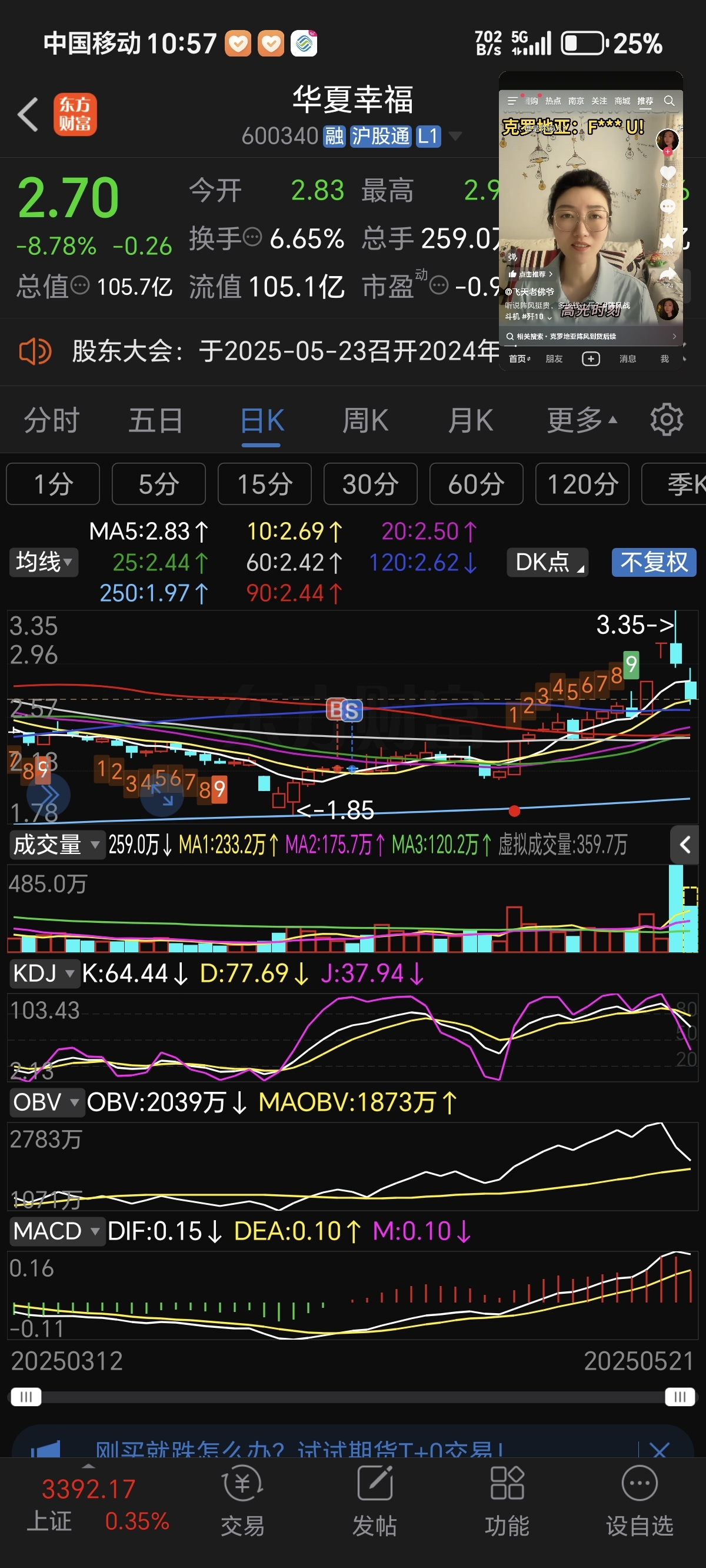Screen dimensions: 706x1568
Task: Open chart settings gear icon
Action: (667, 420)
